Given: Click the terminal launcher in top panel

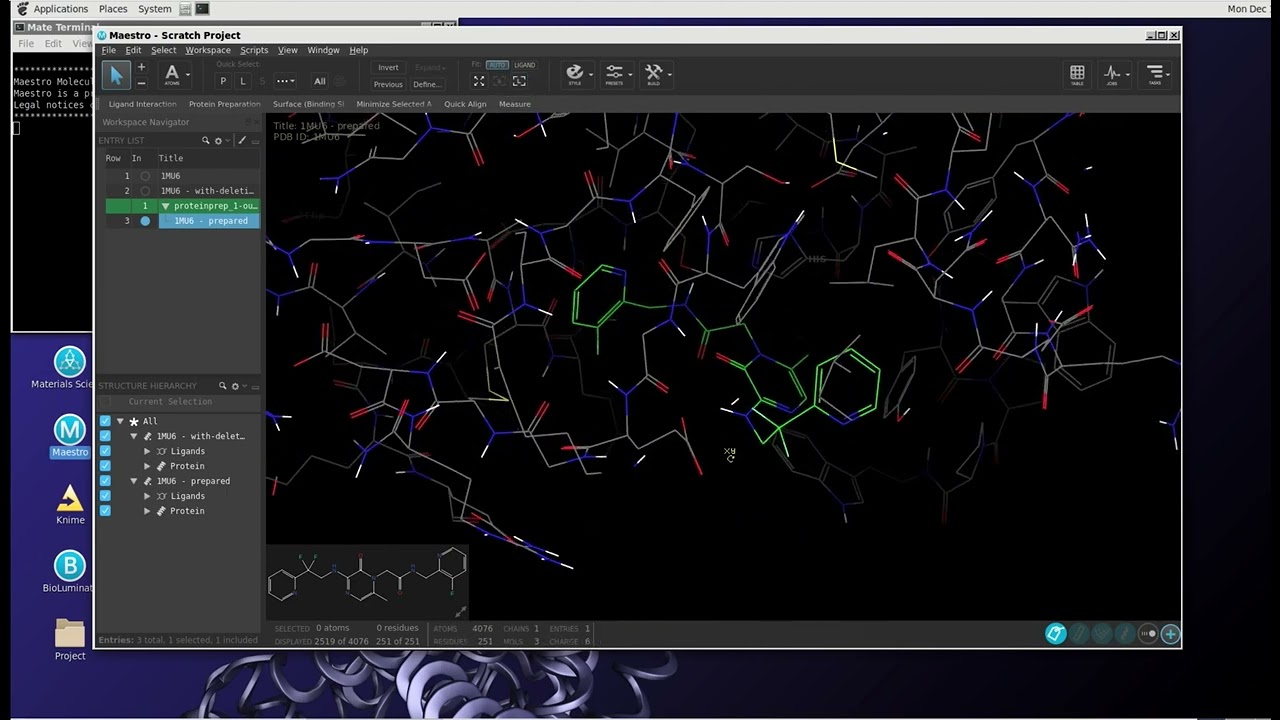Looking at the screenshot, I should pos(202,9).
